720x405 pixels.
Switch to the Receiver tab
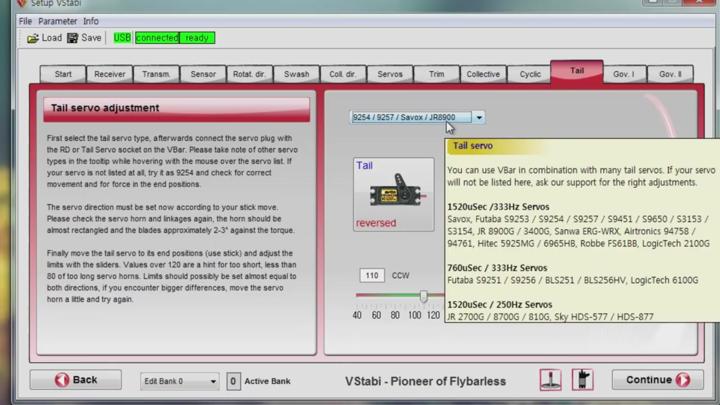(x=109, y=74)
